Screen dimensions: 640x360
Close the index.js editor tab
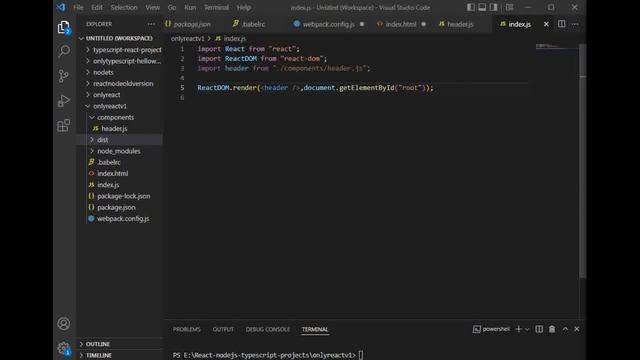tap(546, 24)
